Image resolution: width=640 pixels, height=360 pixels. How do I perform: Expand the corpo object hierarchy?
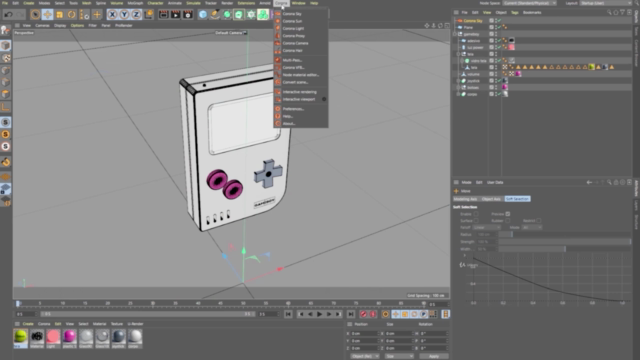click(458, 94)
